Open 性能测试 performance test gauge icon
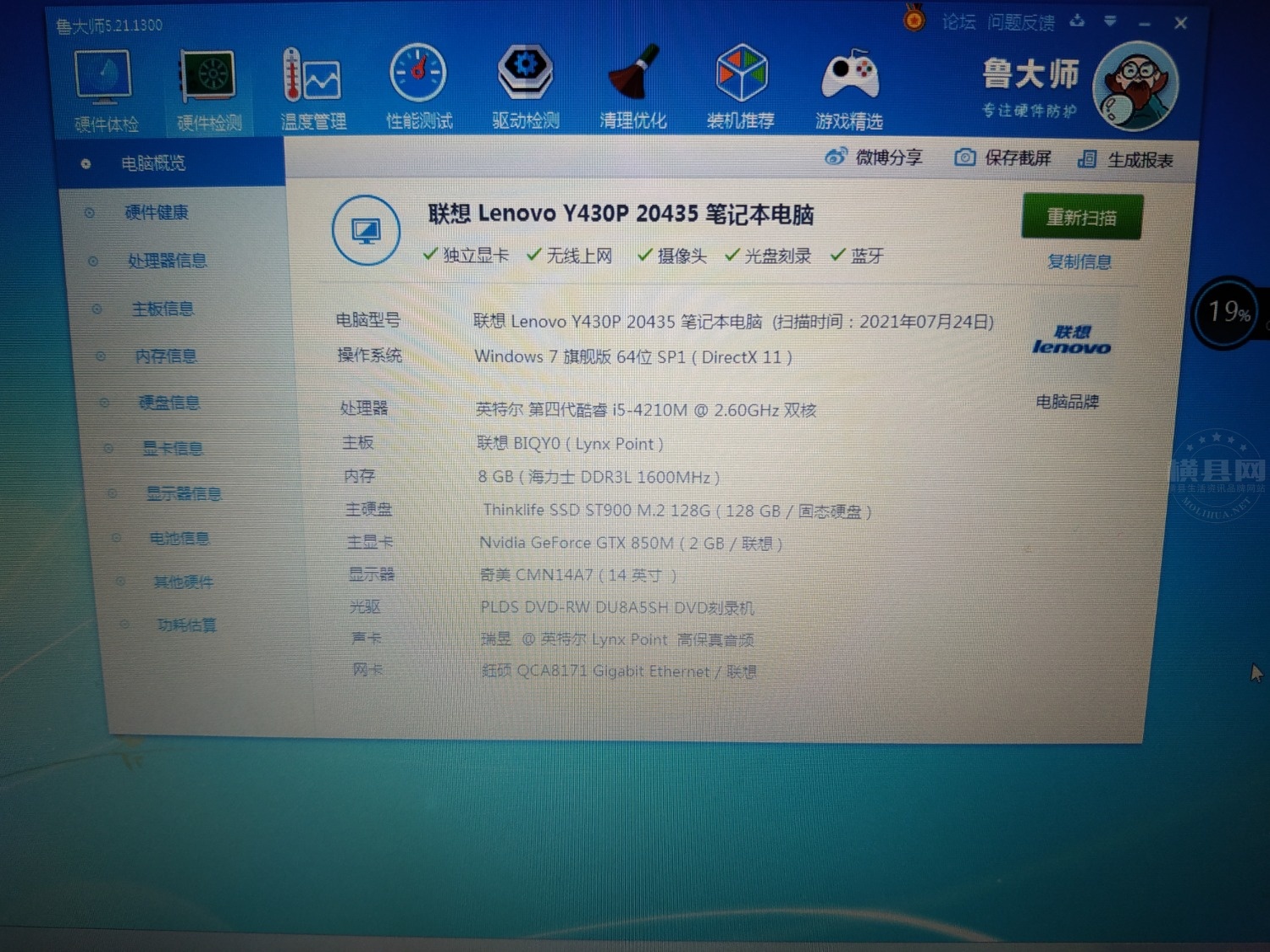Image resolution: width=1270 pixels, height=952 pixels. click(x=419, y=87)
